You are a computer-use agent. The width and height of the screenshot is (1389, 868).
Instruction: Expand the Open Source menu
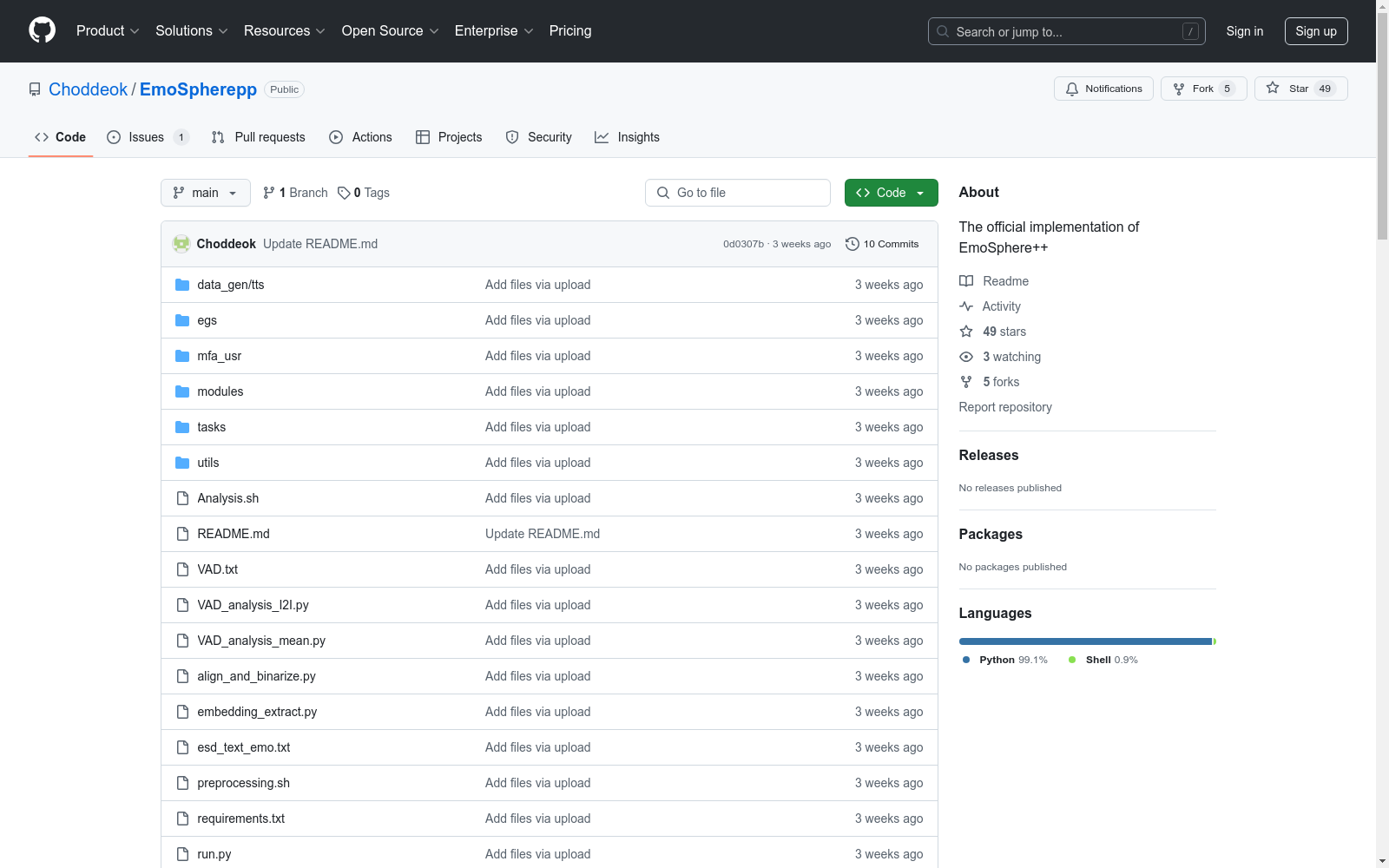pyautogui.click(x=391, y=30)
